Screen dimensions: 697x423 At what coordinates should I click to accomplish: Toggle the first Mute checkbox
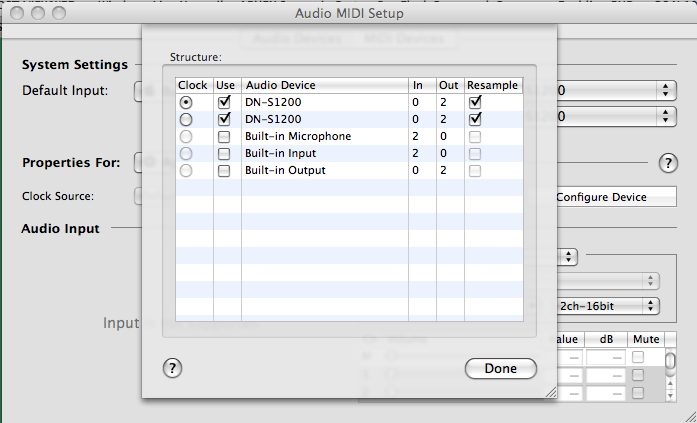point(638,356)
